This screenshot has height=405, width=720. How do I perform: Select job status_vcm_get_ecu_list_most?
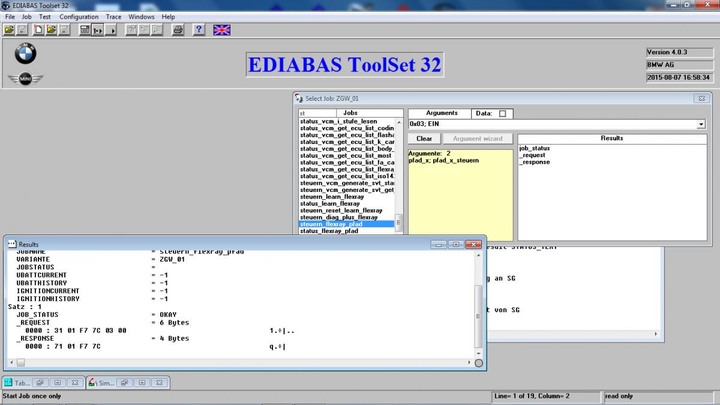[x=347, y=156]
